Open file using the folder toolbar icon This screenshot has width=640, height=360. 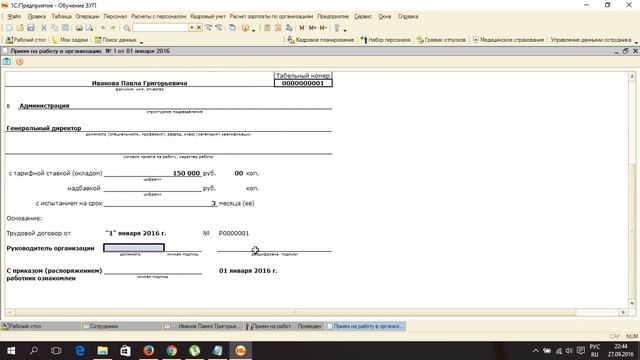[20, 28]
